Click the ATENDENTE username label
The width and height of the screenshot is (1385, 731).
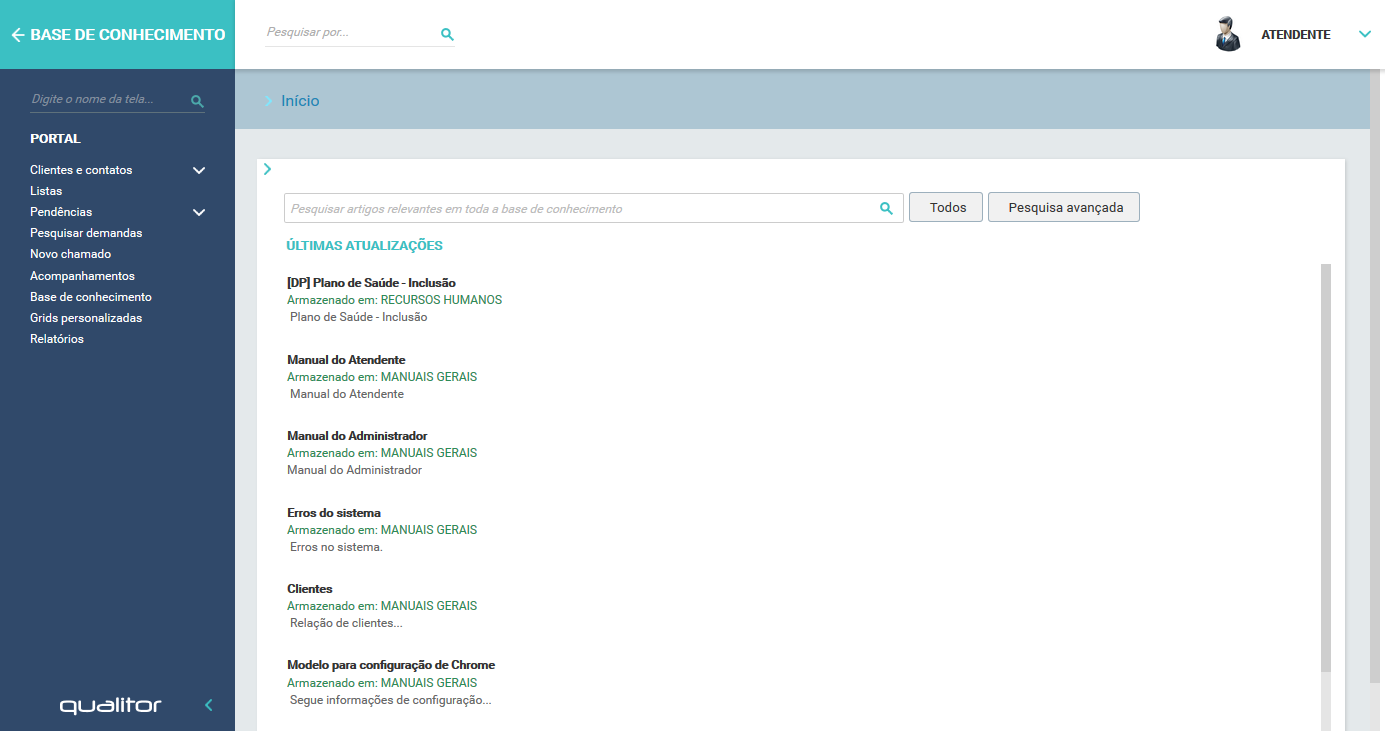(1296, 35)
